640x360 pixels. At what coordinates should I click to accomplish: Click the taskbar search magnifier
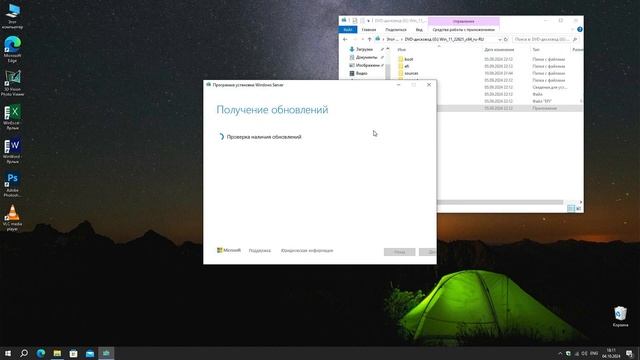[24, 353]
